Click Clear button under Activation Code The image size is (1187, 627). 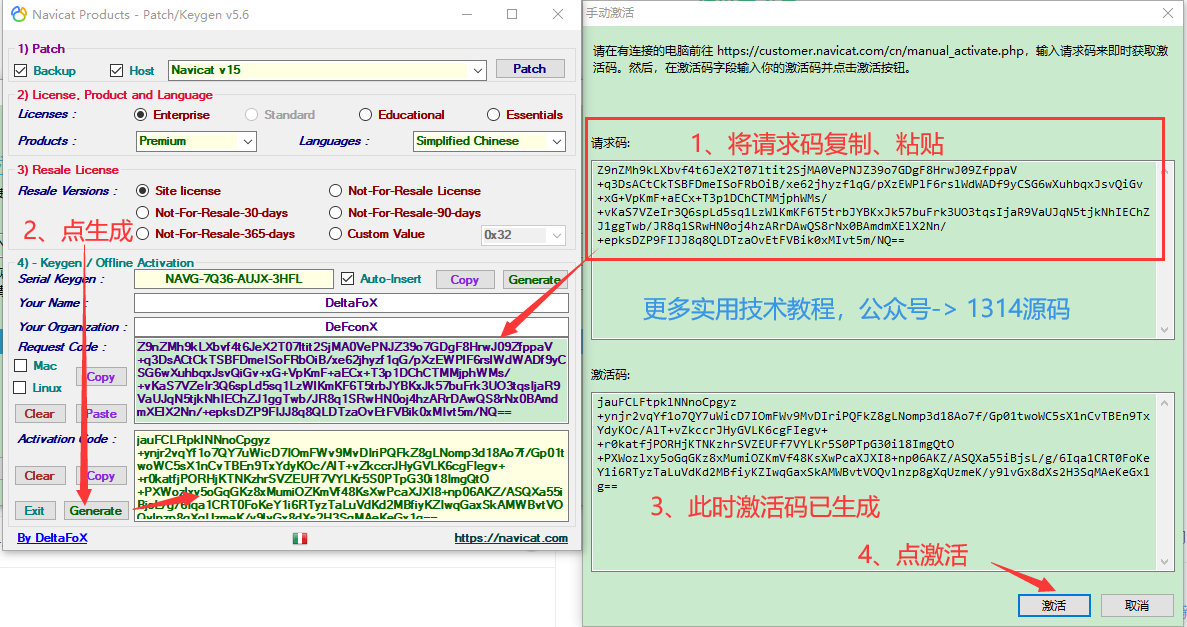[x=40, y=476]
